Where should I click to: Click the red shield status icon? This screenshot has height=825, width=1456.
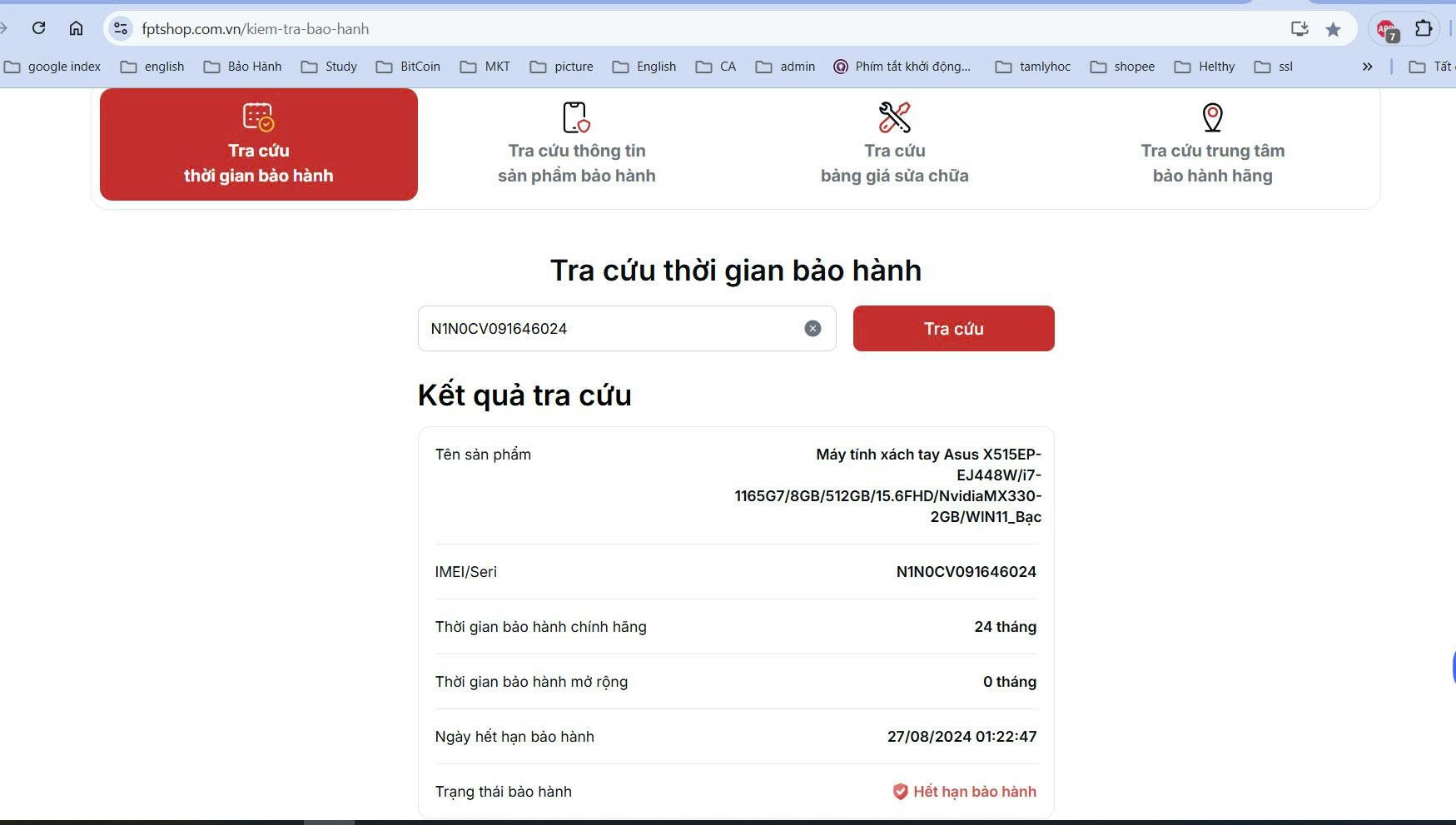900,792
